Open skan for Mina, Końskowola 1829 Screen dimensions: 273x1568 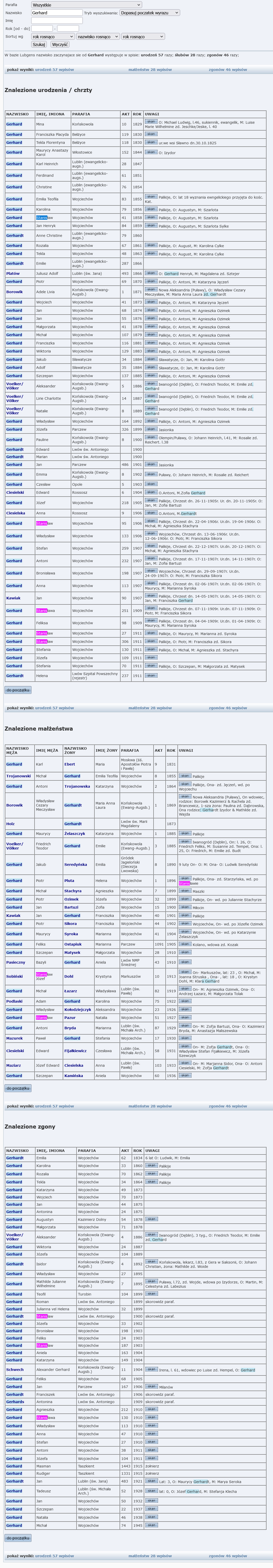[151, 122]
